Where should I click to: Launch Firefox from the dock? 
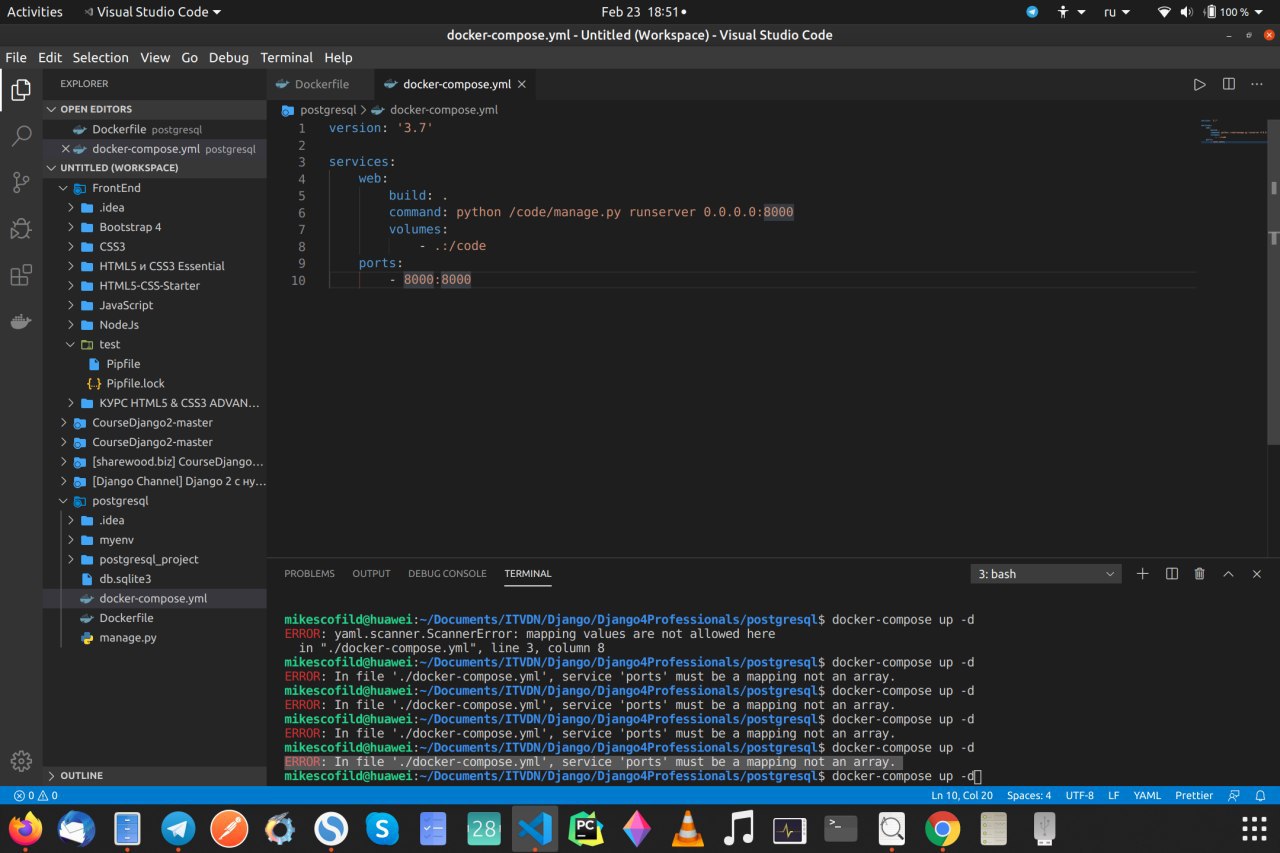(x=25, y=828)
